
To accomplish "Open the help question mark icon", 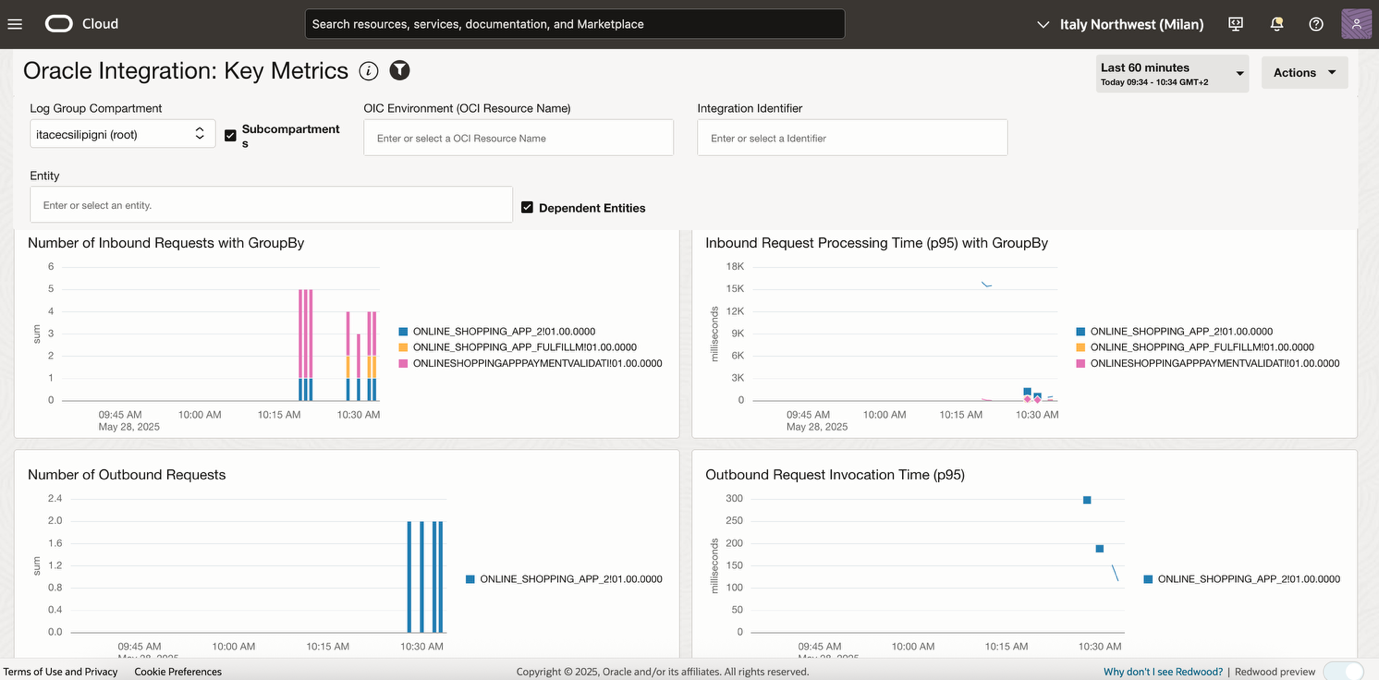I will 1316,24.
